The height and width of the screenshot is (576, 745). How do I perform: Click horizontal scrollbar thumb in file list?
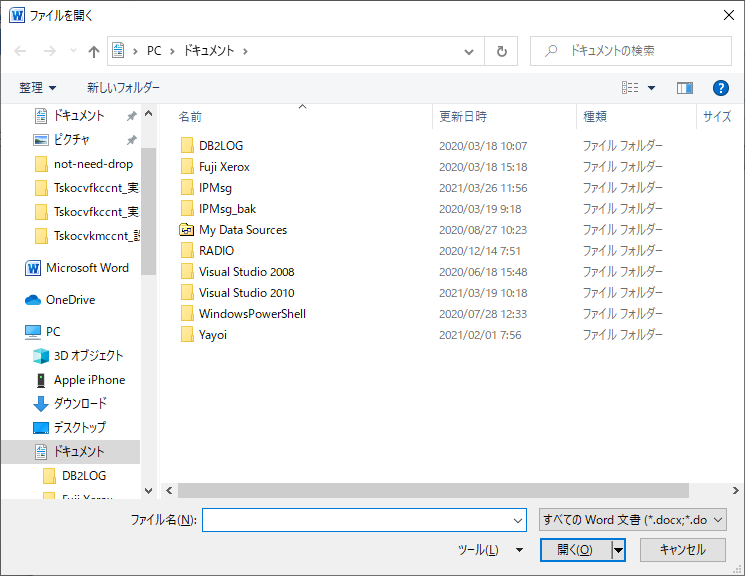pyautogui.click(x=433, y=490)
